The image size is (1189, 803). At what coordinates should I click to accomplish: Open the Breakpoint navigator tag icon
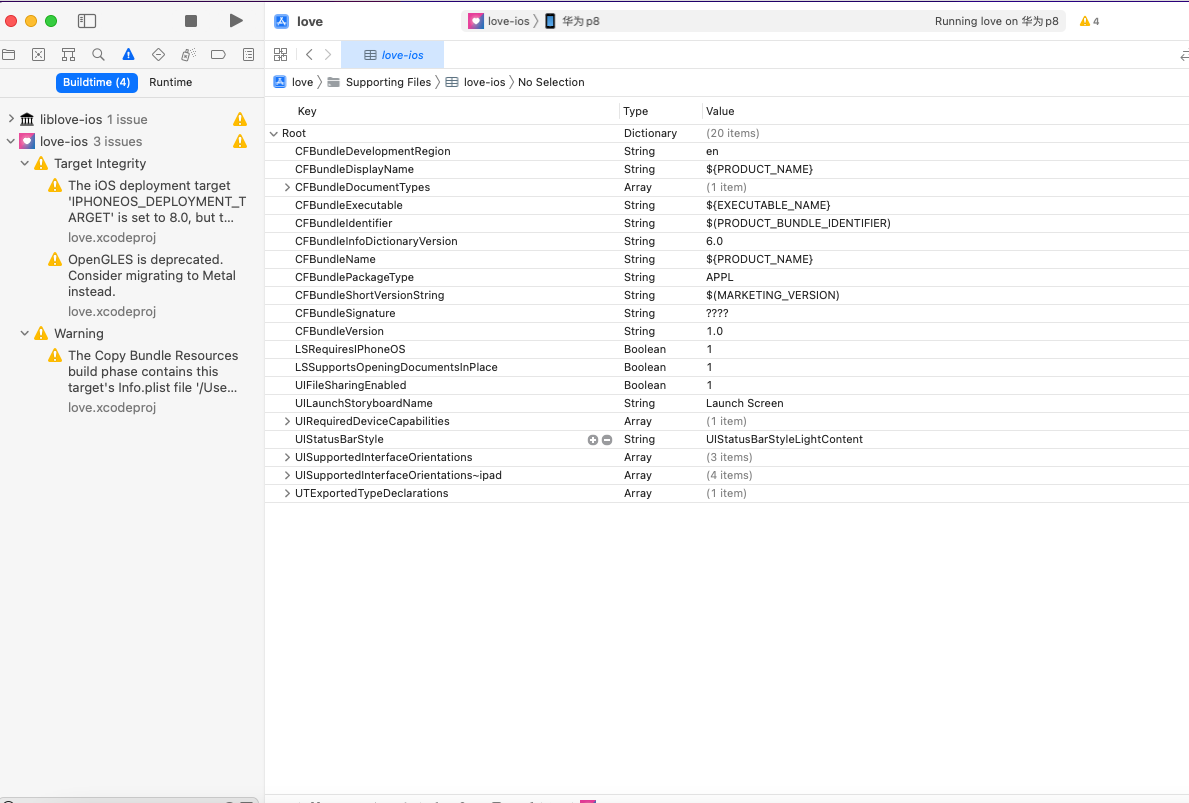pyautogui.click(x=218, y=54)
